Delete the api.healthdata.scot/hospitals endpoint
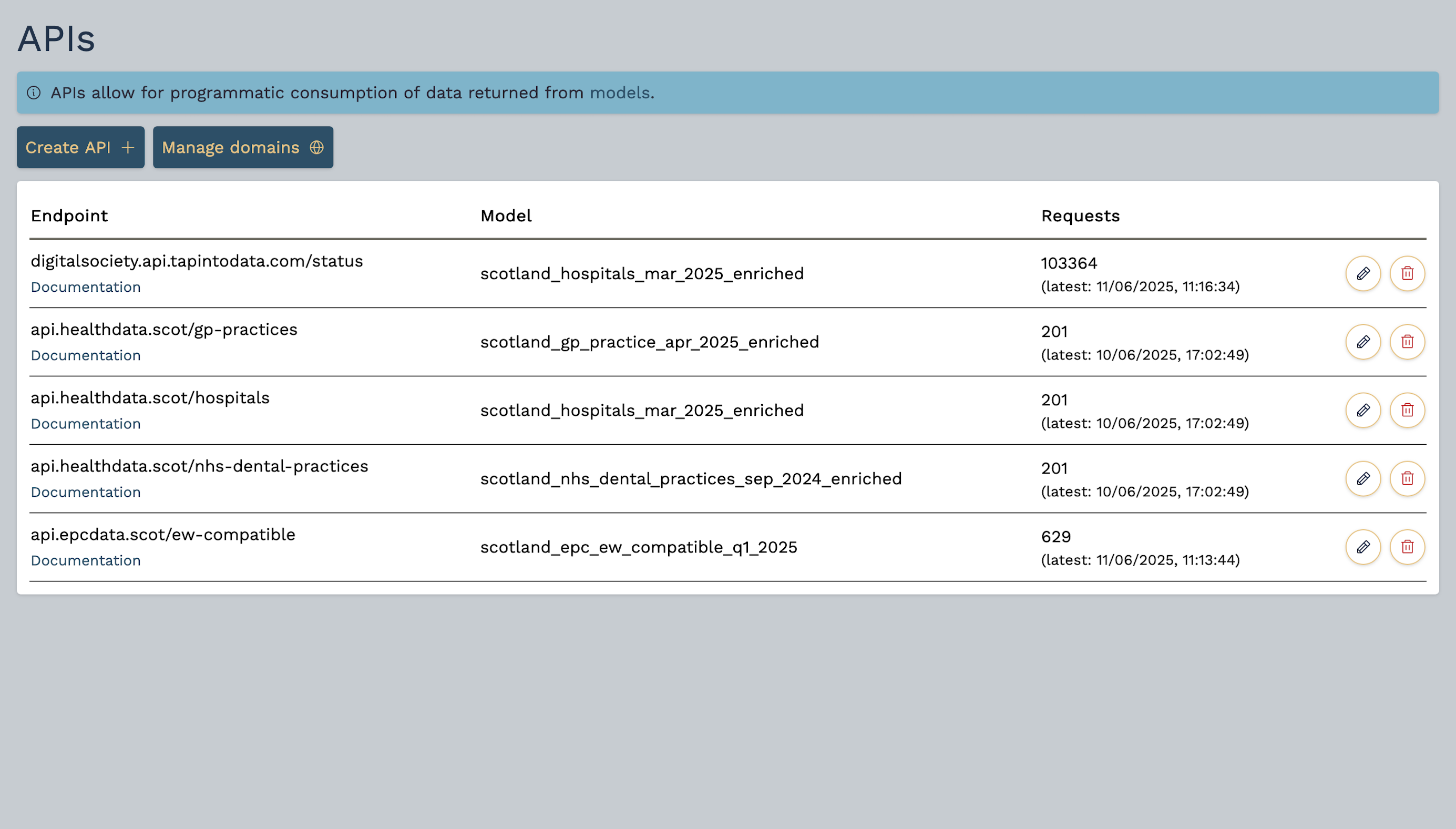 point(1407,410)
